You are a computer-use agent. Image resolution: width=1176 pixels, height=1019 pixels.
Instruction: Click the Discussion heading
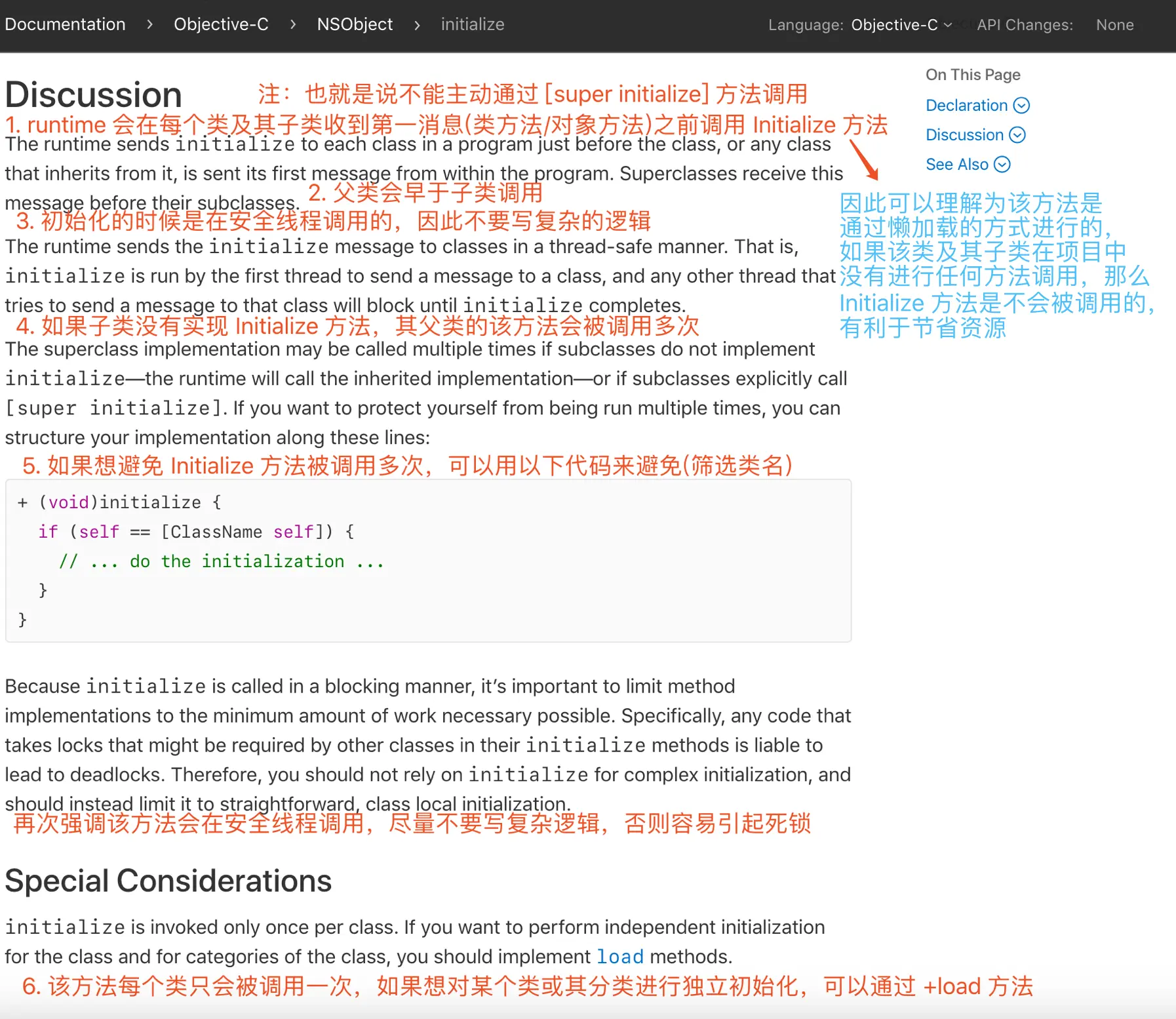click(93, 94)
